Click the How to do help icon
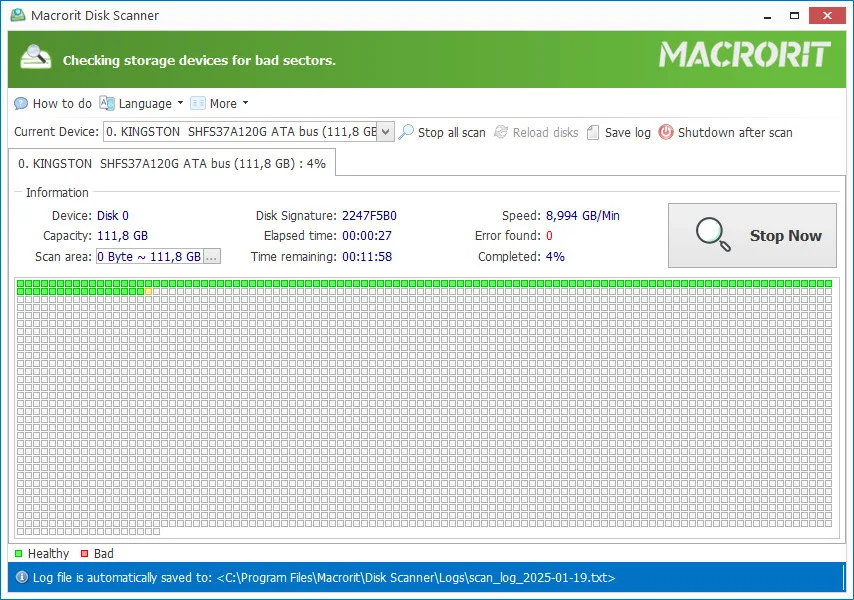 (x=21, y=103)
